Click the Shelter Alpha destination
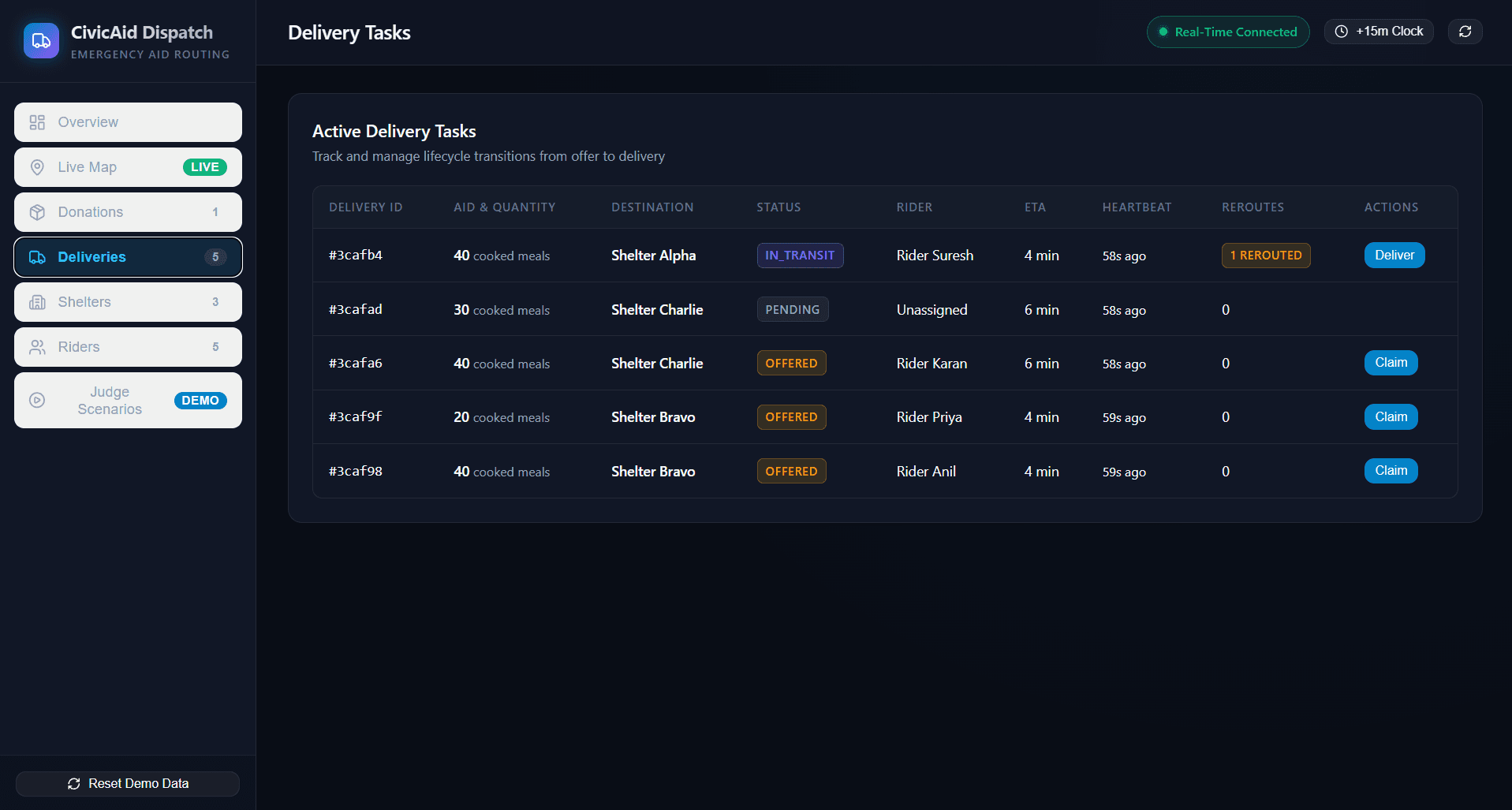 pyautogui.click(x=653, y=256)
